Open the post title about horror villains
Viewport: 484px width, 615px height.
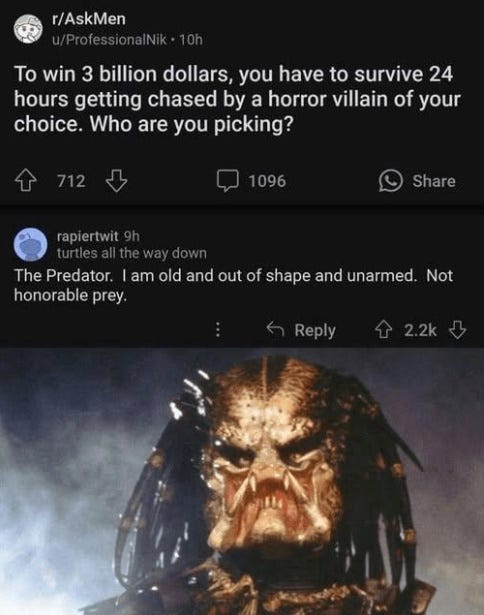pos(237,99)
